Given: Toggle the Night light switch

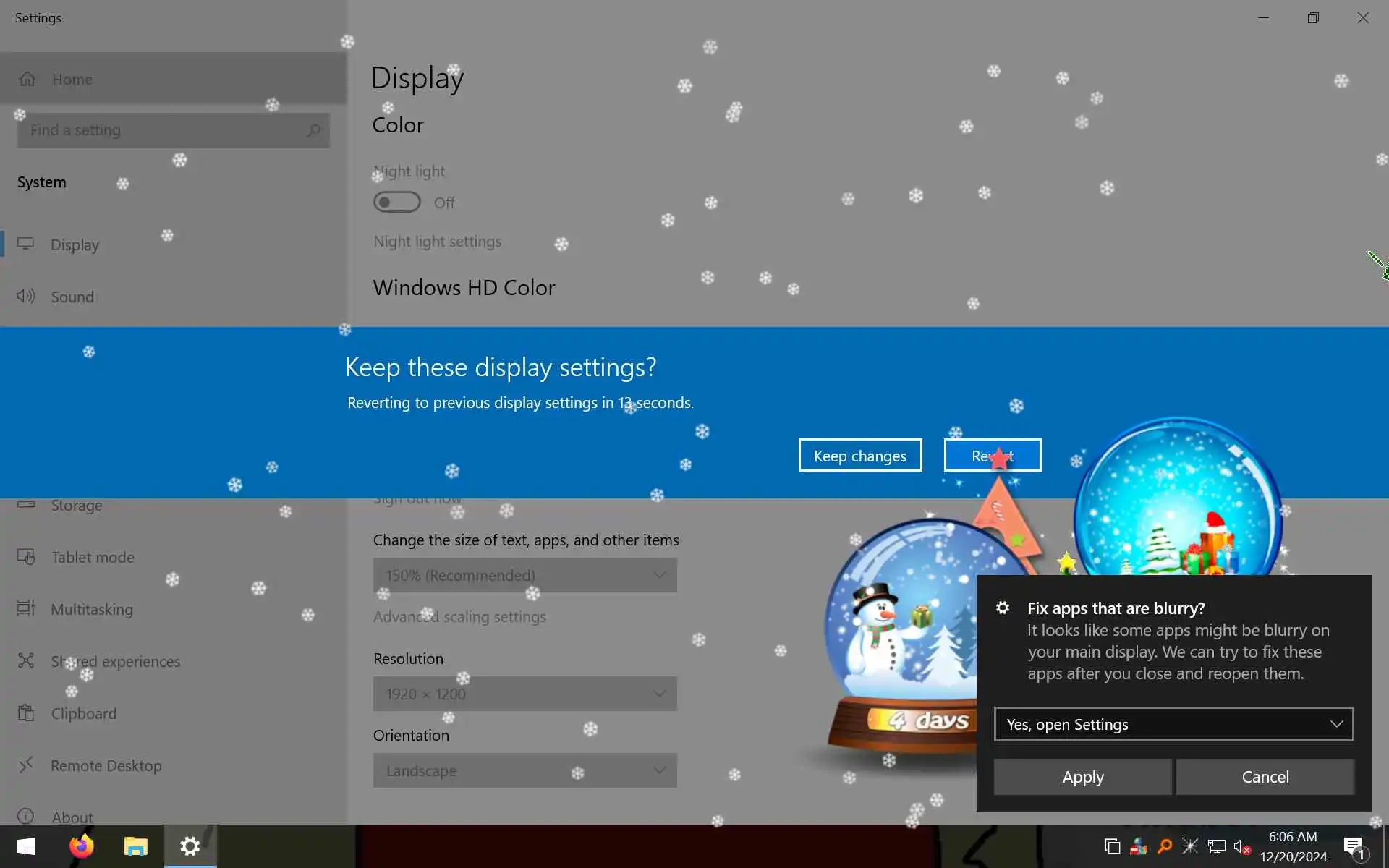Looking at the screenshot, I should (x=396, y=203).
